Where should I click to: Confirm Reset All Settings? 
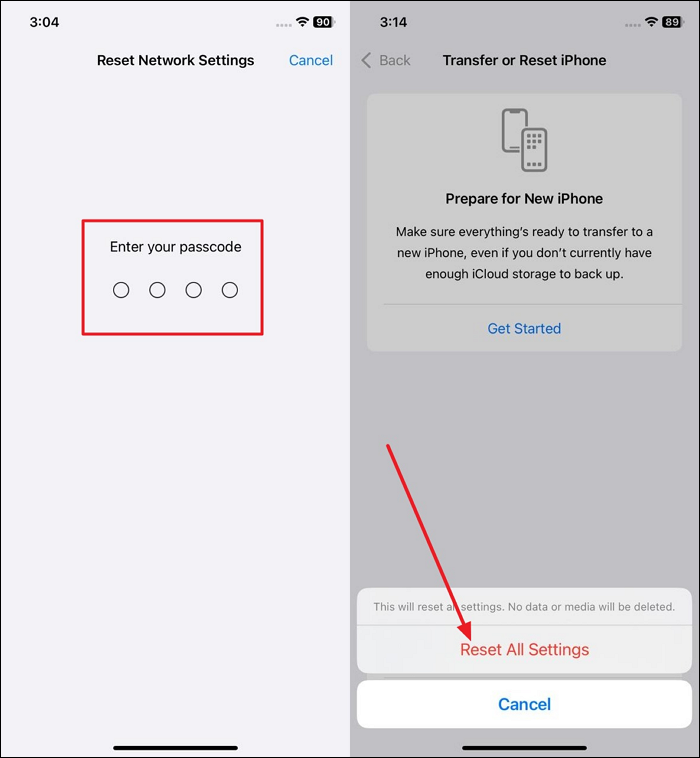525,649
